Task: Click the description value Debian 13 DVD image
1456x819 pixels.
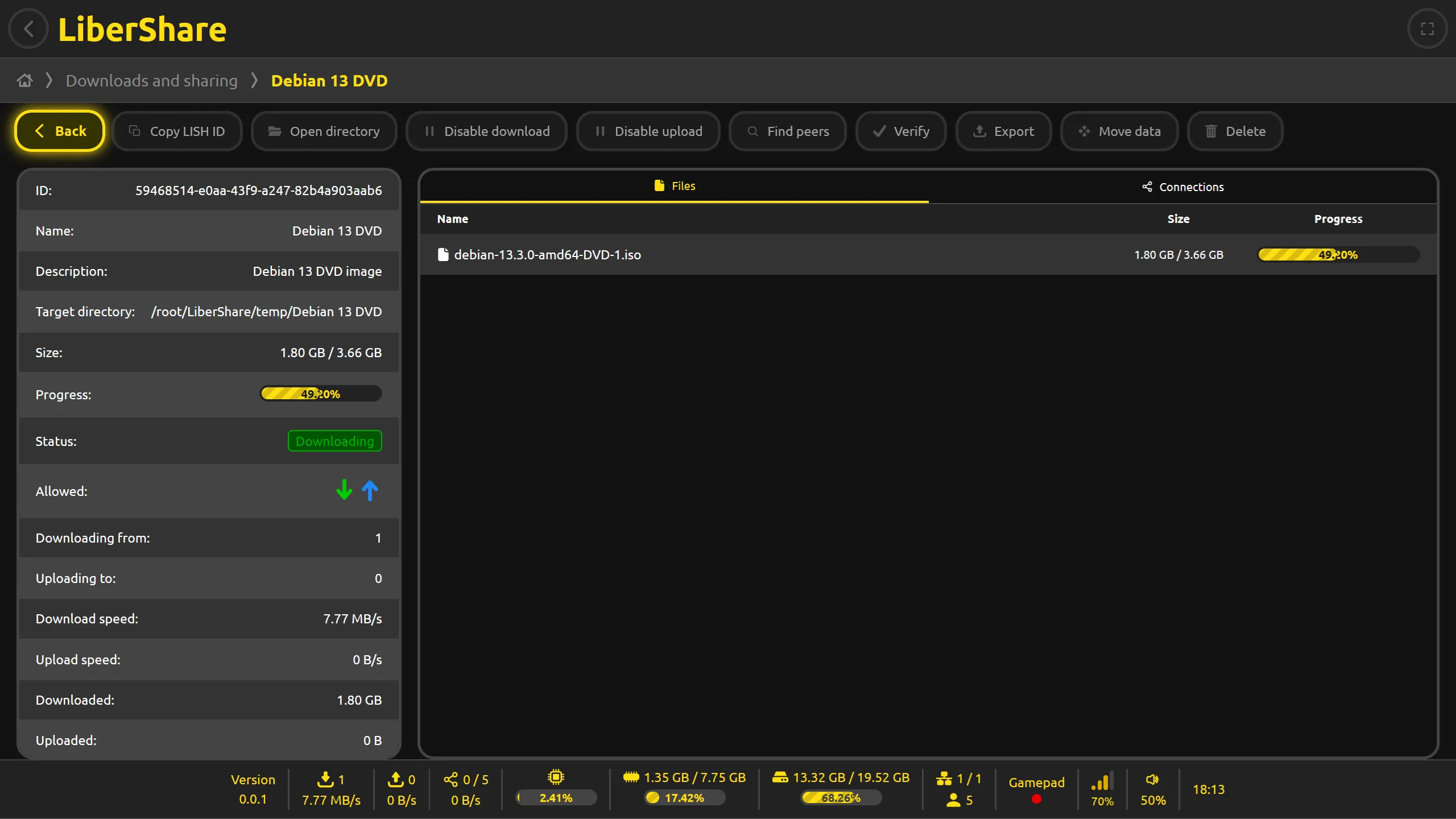Action: [x=317, y=271]
